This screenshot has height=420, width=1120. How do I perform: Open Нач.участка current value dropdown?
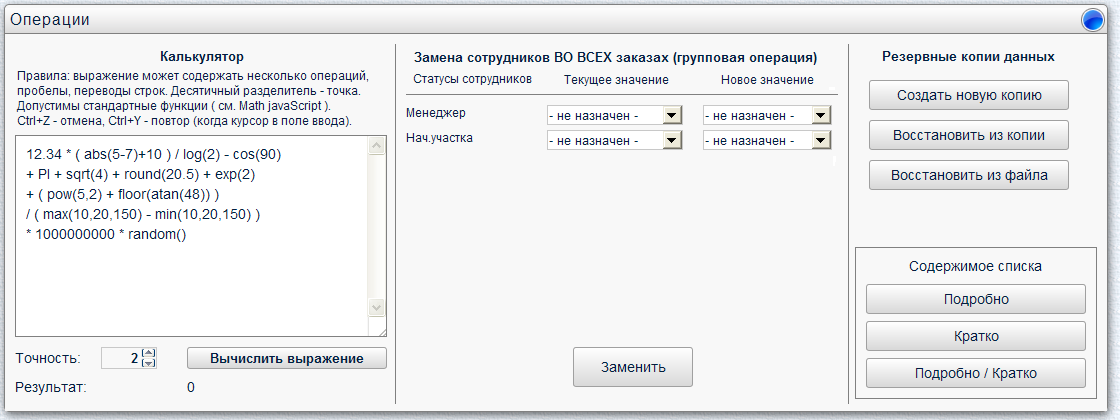(x=614, y=141)
